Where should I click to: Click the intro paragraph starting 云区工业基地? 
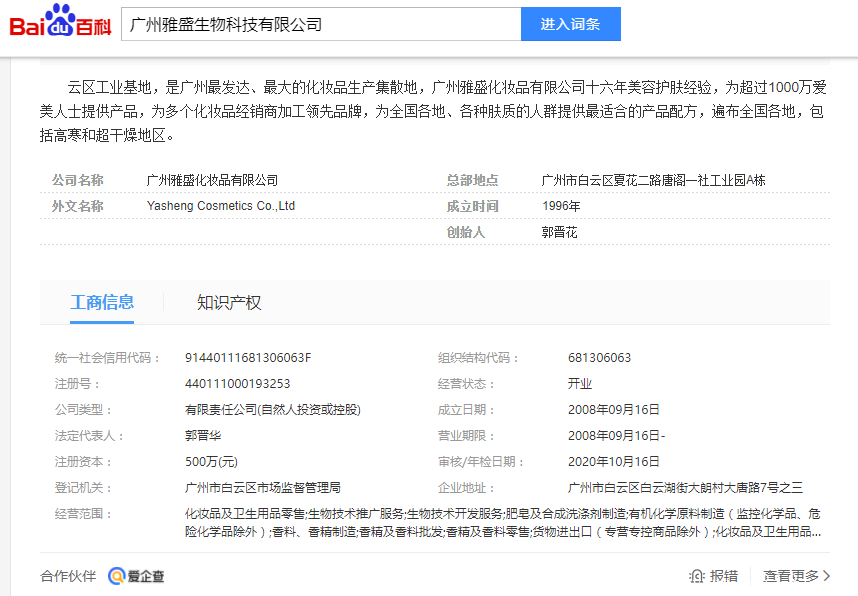[433, 111]
